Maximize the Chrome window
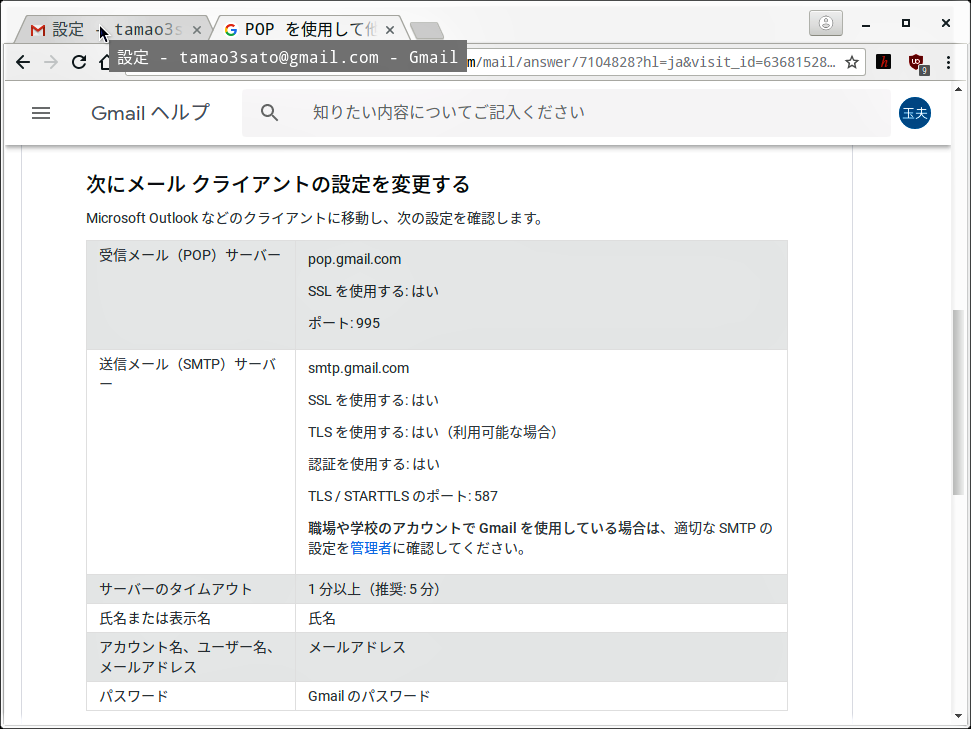 905,24
